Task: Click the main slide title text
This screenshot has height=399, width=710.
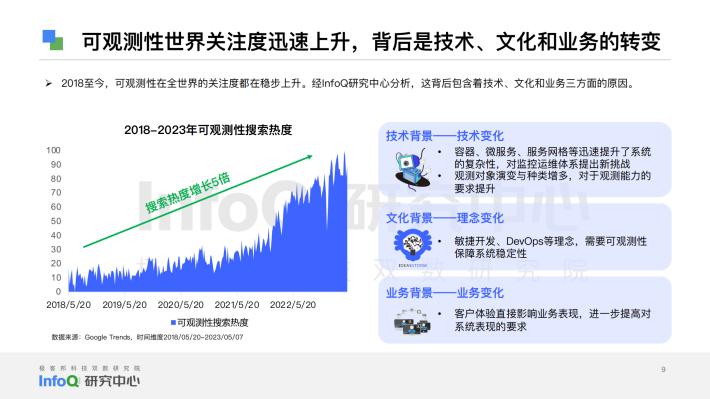Action: (371, 41)
